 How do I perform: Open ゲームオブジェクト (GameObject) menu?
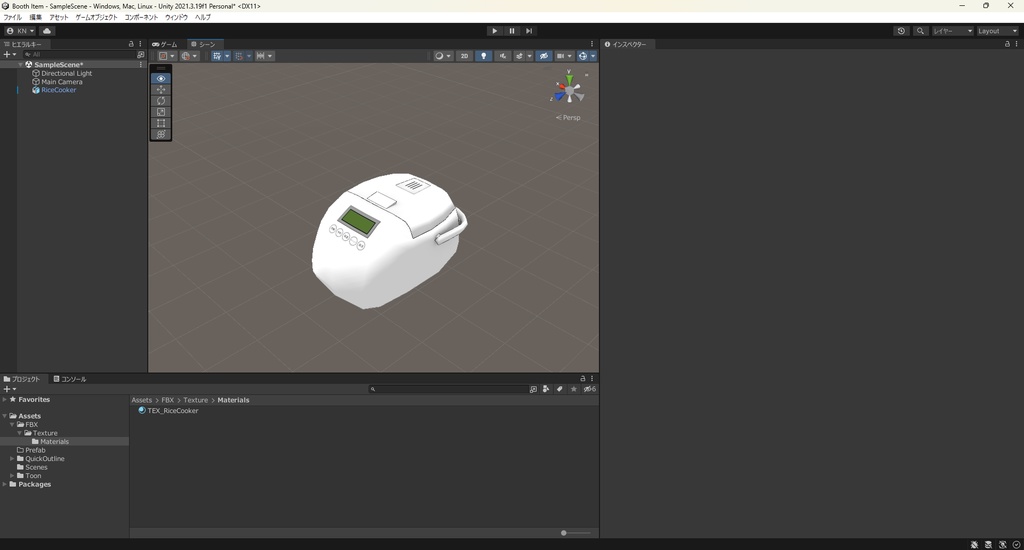pyautogui.click(x=97, y=17)
